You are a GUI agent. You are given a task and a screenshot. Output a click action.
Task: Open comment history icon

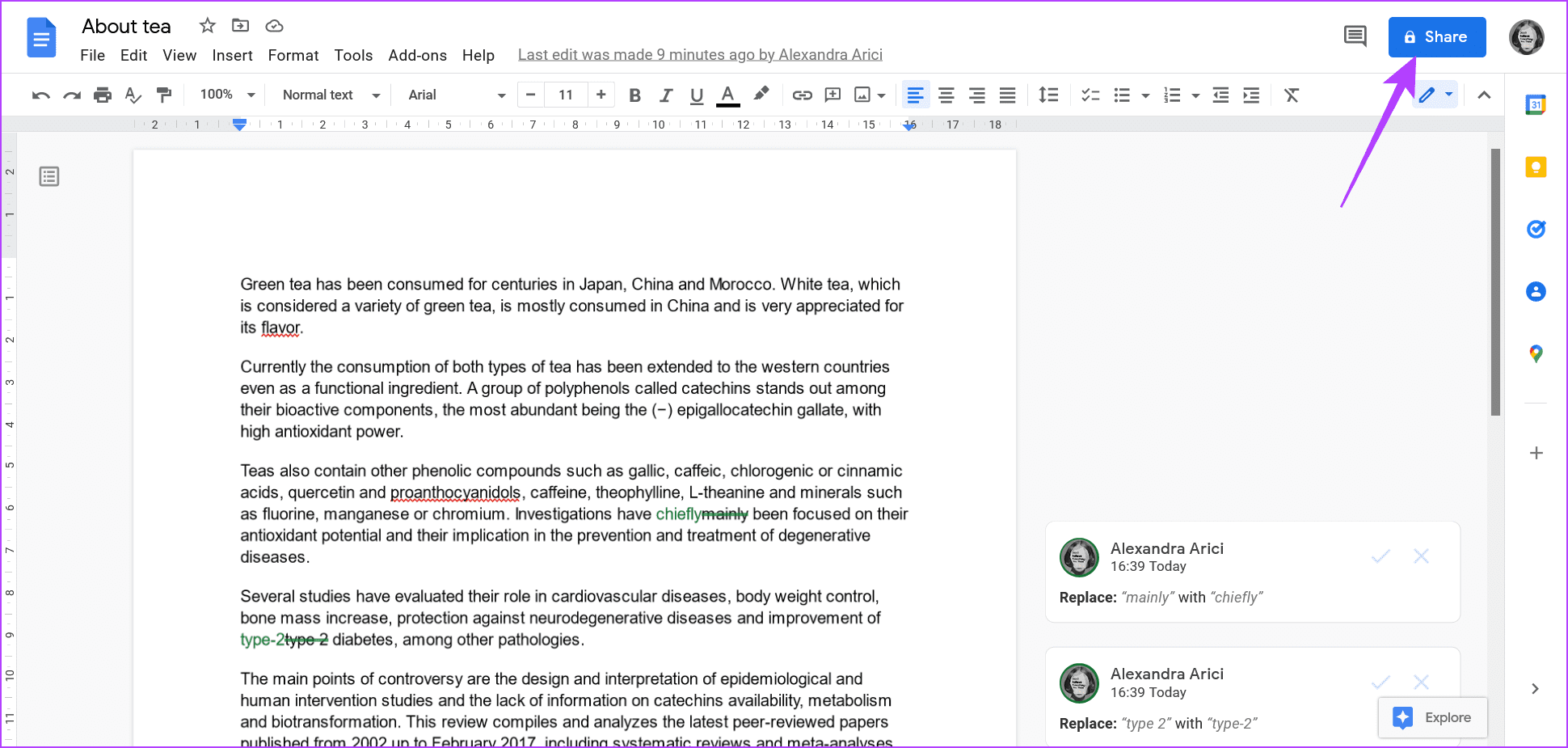point(1355,36)
